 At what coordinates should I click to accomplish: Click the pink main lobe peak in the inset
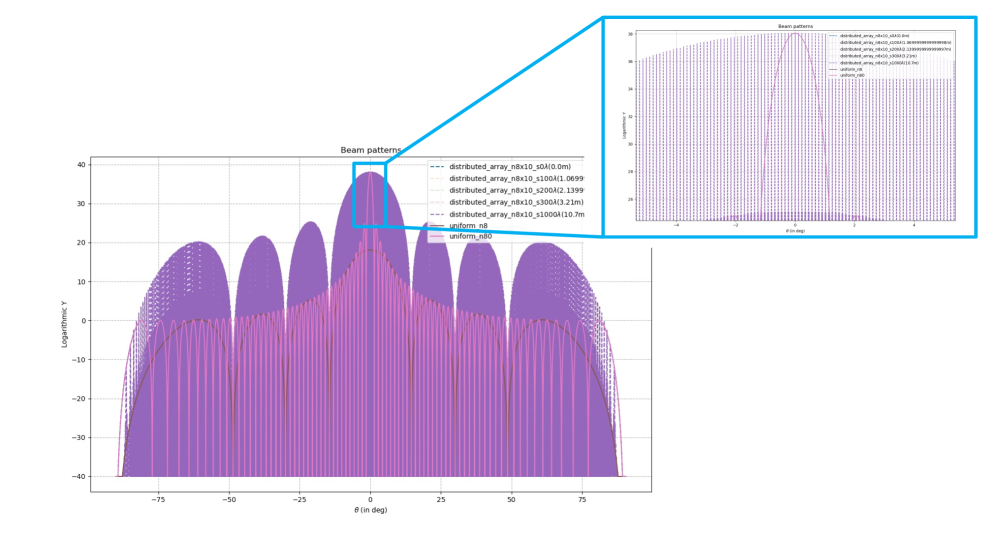[x=795, y=34]
